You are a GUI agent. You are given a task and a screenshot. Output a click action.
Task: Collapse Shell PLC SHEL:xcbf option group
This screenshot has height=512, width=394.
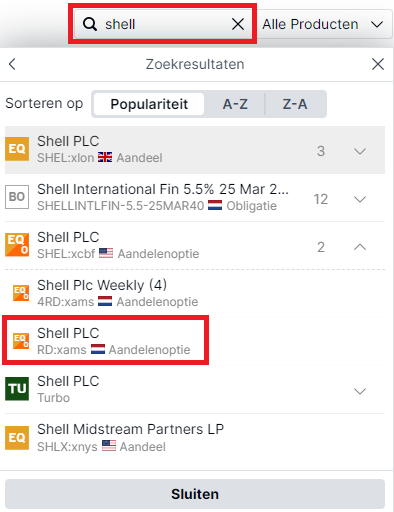tap(360, 247)
